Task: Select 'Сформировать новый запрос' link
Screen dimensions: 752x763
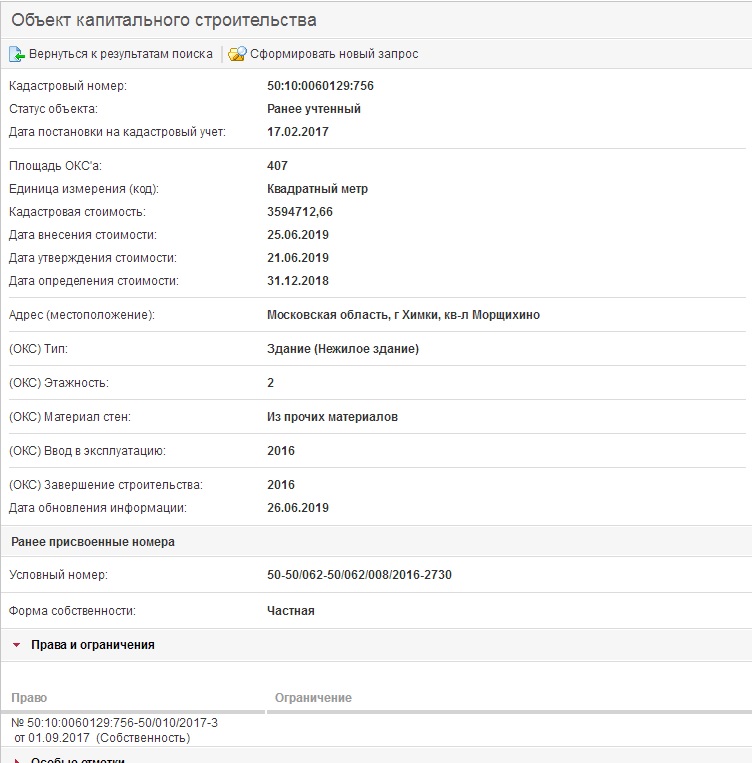Action: pyautogui.click(x=334, y=54)
